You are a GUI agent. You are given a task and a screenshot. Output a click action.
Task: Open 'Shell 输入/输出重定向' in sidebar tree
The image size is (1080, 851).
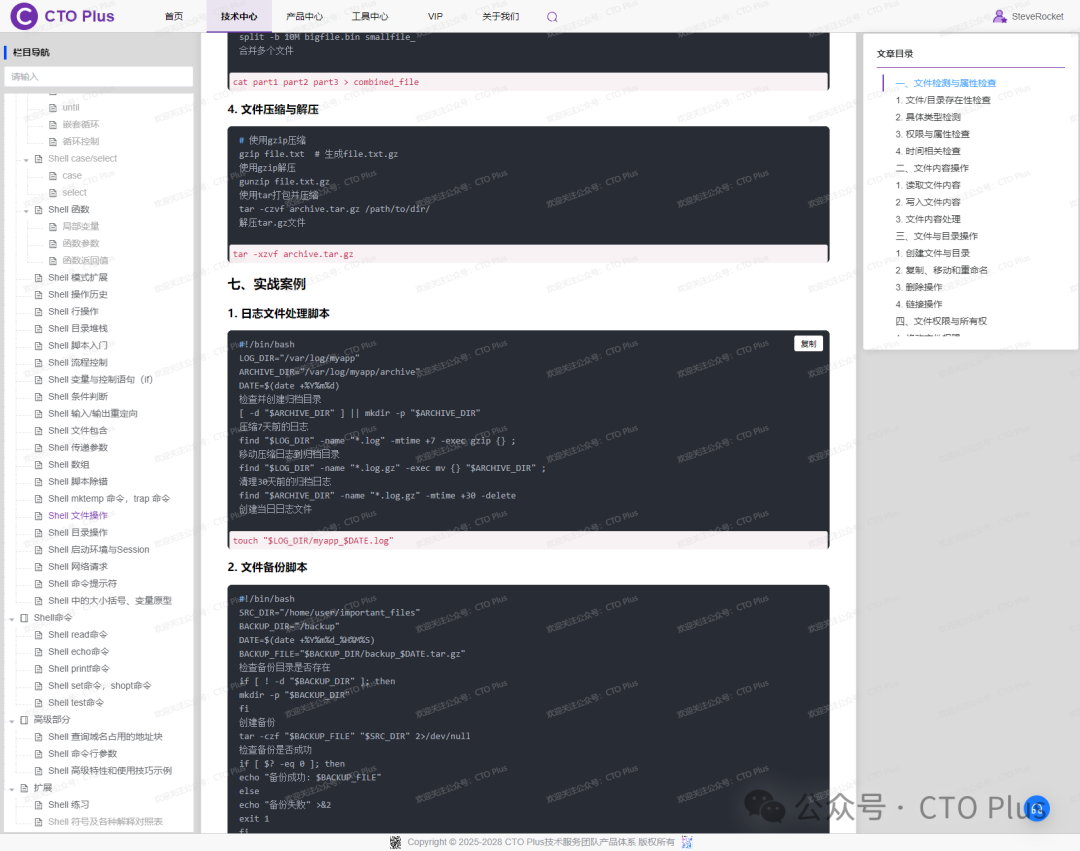(x=93, y=414)
